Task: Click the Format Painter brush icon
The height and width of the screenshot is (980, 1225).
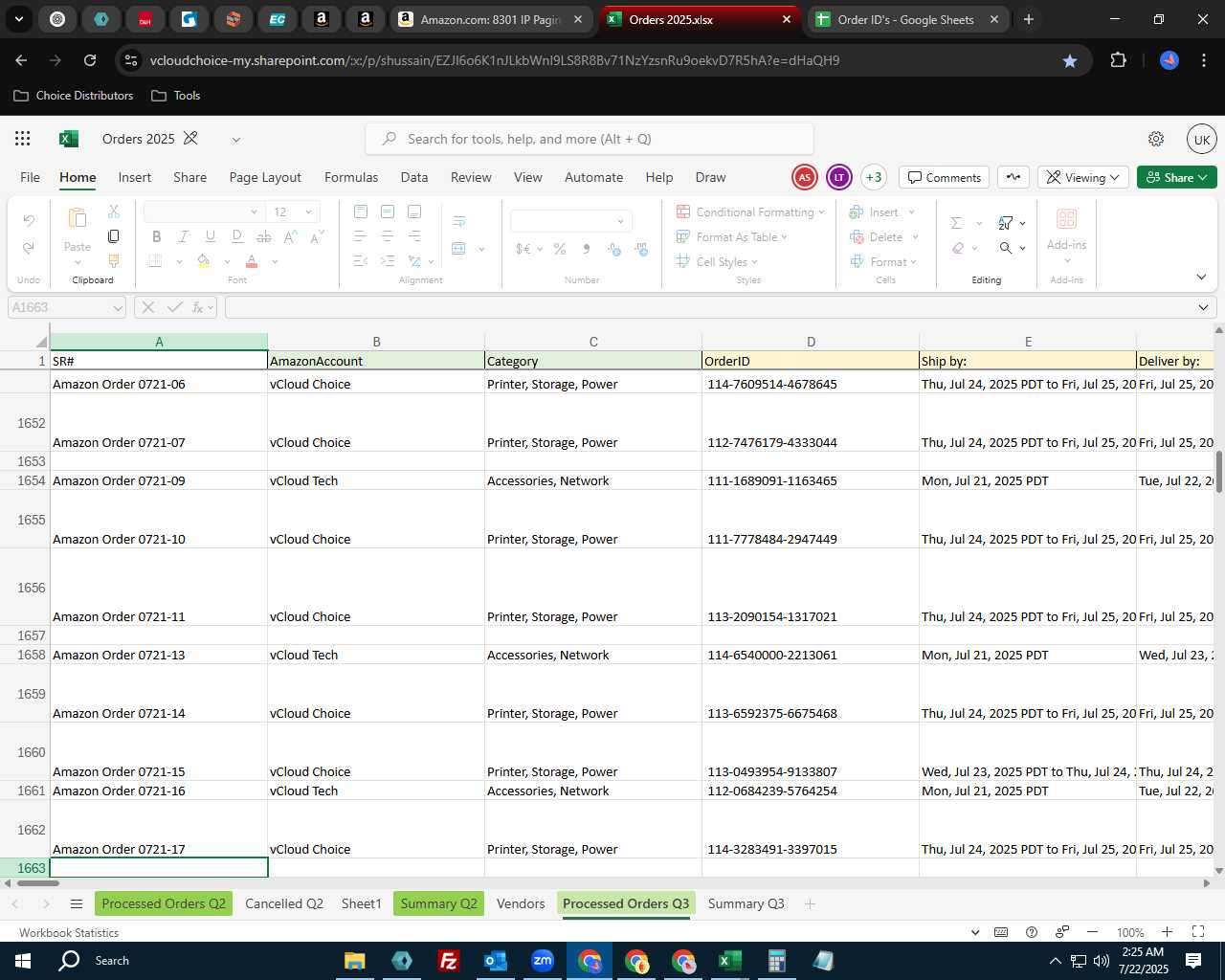Action: pos(114,260)
